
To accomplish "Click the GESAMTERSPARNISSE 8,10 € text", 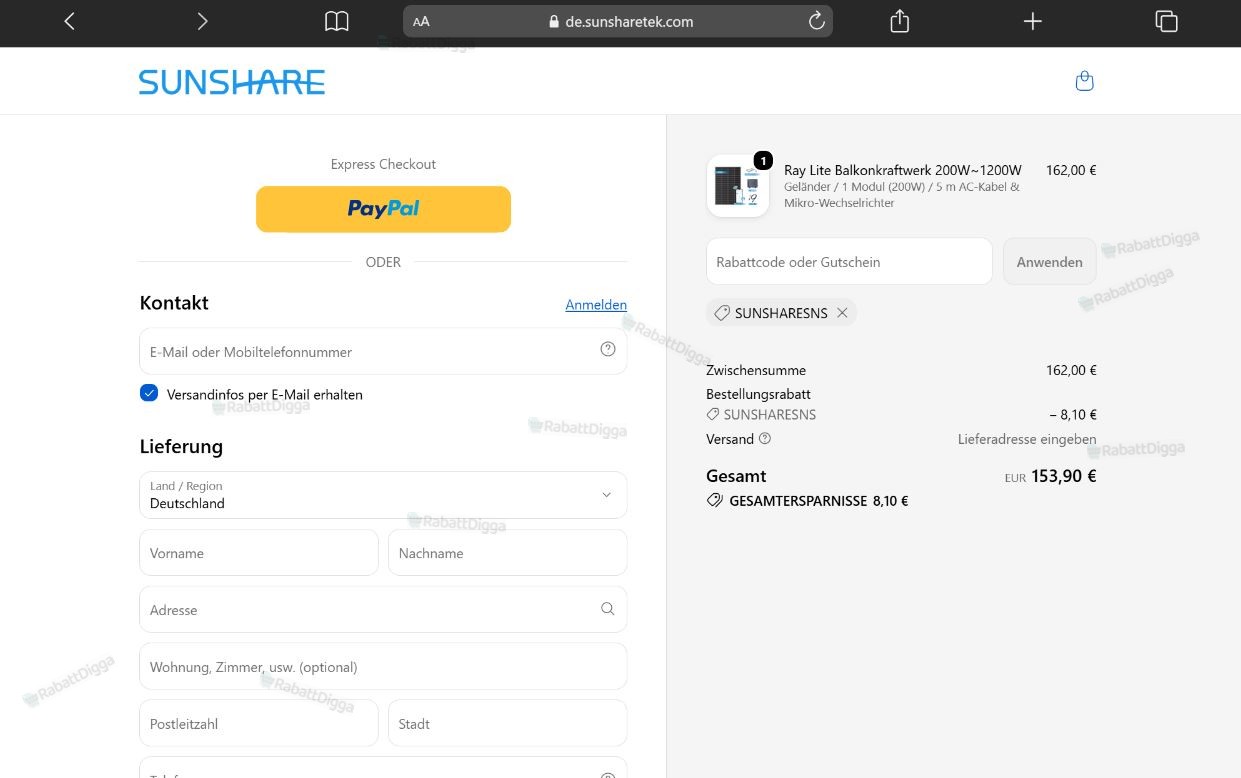I will click(x=819, y=501).
